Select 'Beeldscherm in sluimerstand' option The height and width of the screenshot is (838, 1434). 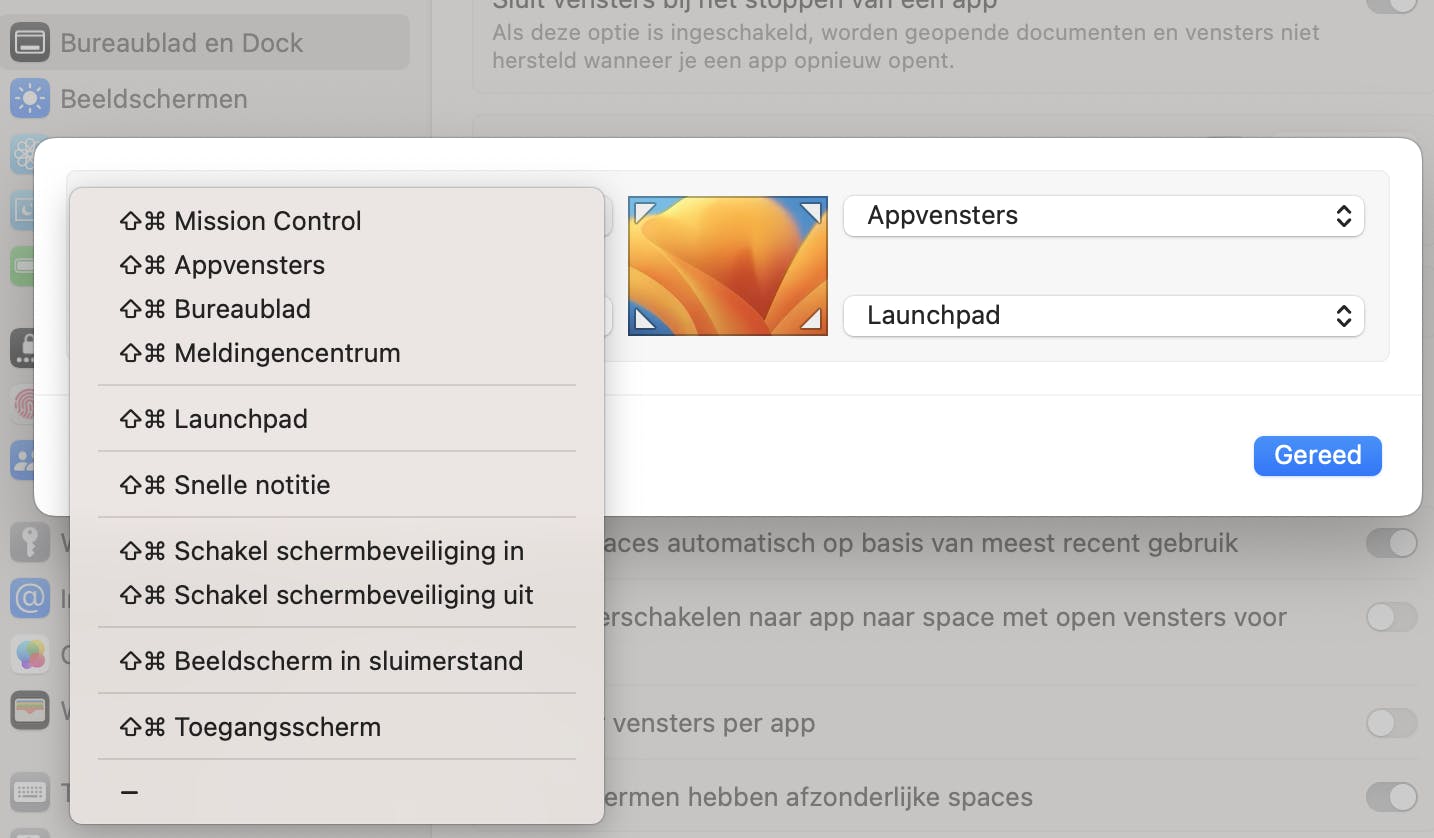[x=348, y=661]
